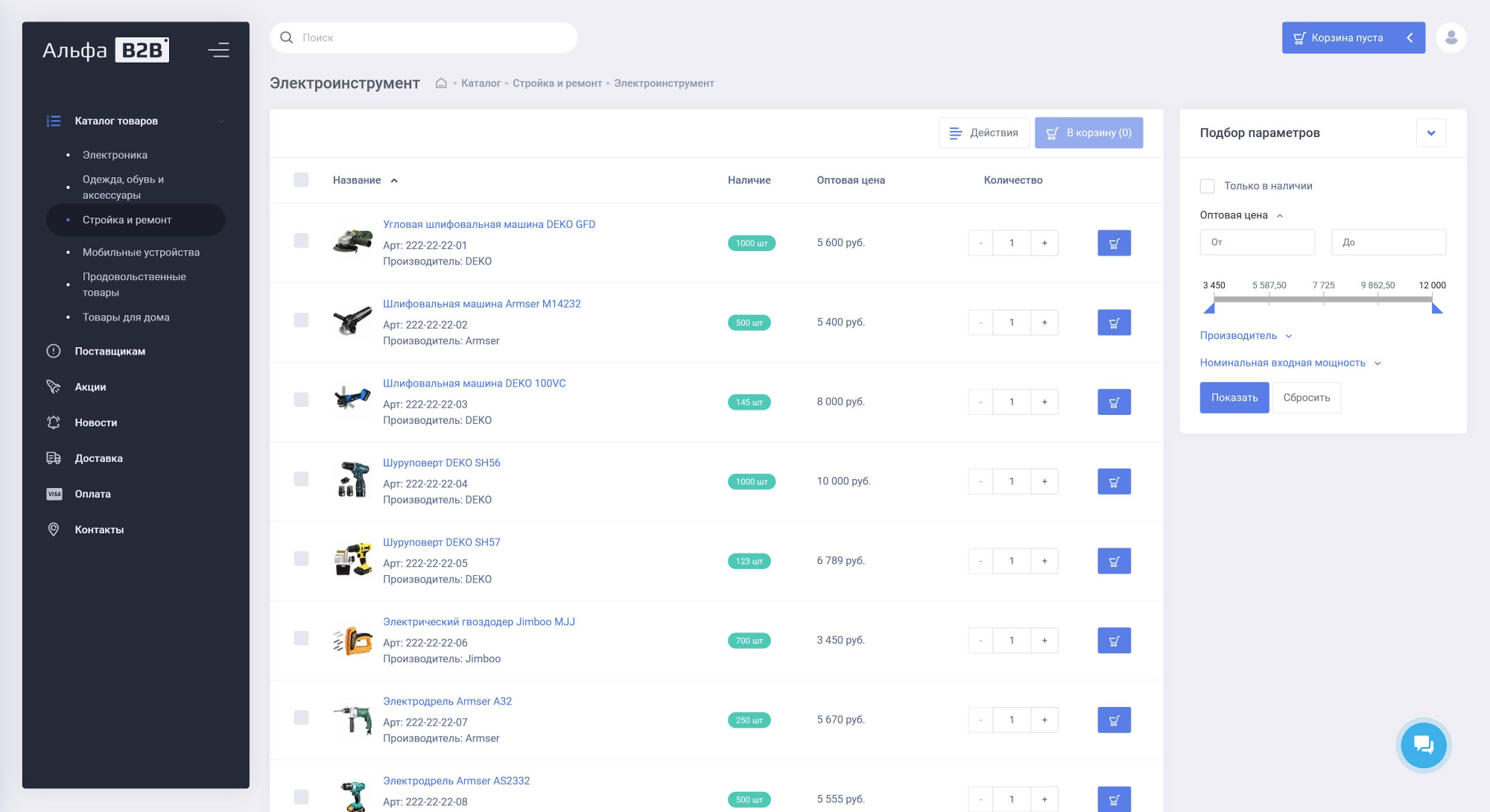Open Электродрель Armser A32 product link
Screen dimensions: 1490x812
click(447, 702)
